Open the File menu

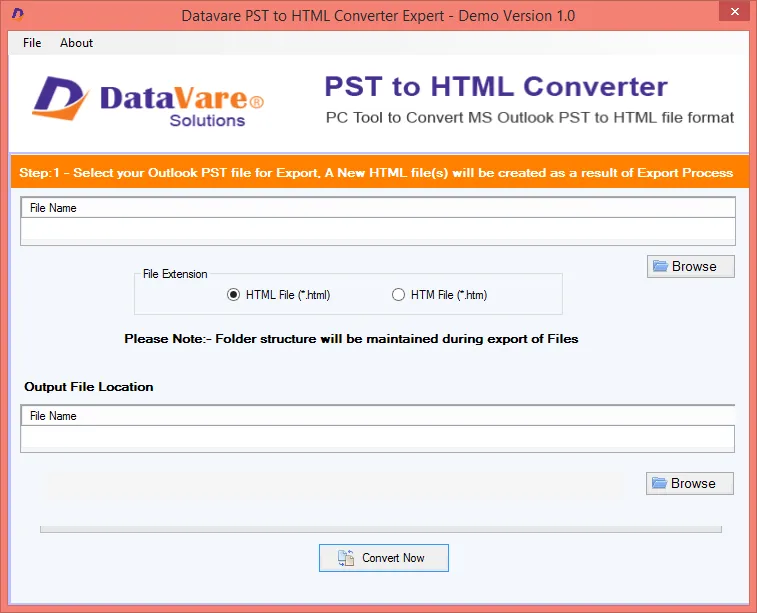(32, 43)
